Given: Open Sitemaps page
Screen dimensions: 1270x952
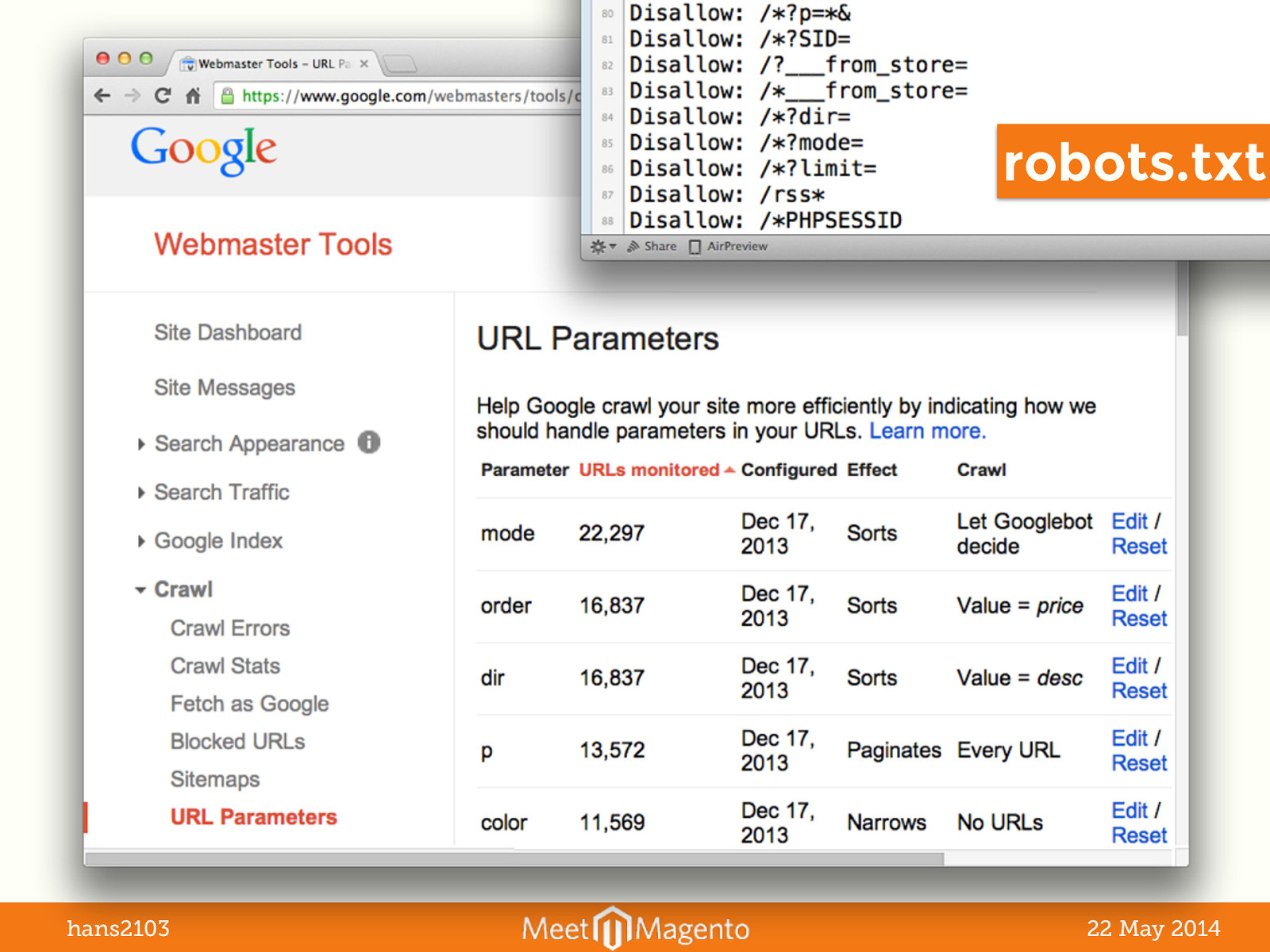Looking at the screenshot, I should point(215,780).
